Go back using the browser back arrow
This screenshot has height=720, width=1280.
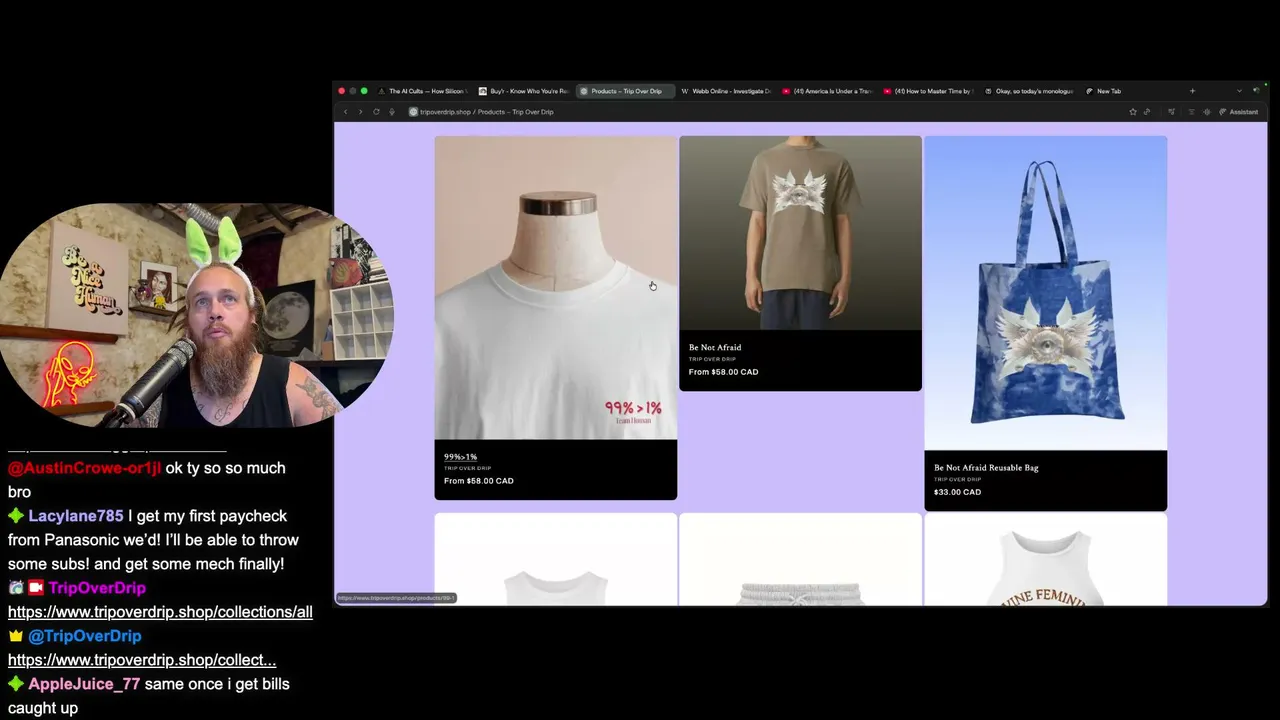click(x=346, y=112)
